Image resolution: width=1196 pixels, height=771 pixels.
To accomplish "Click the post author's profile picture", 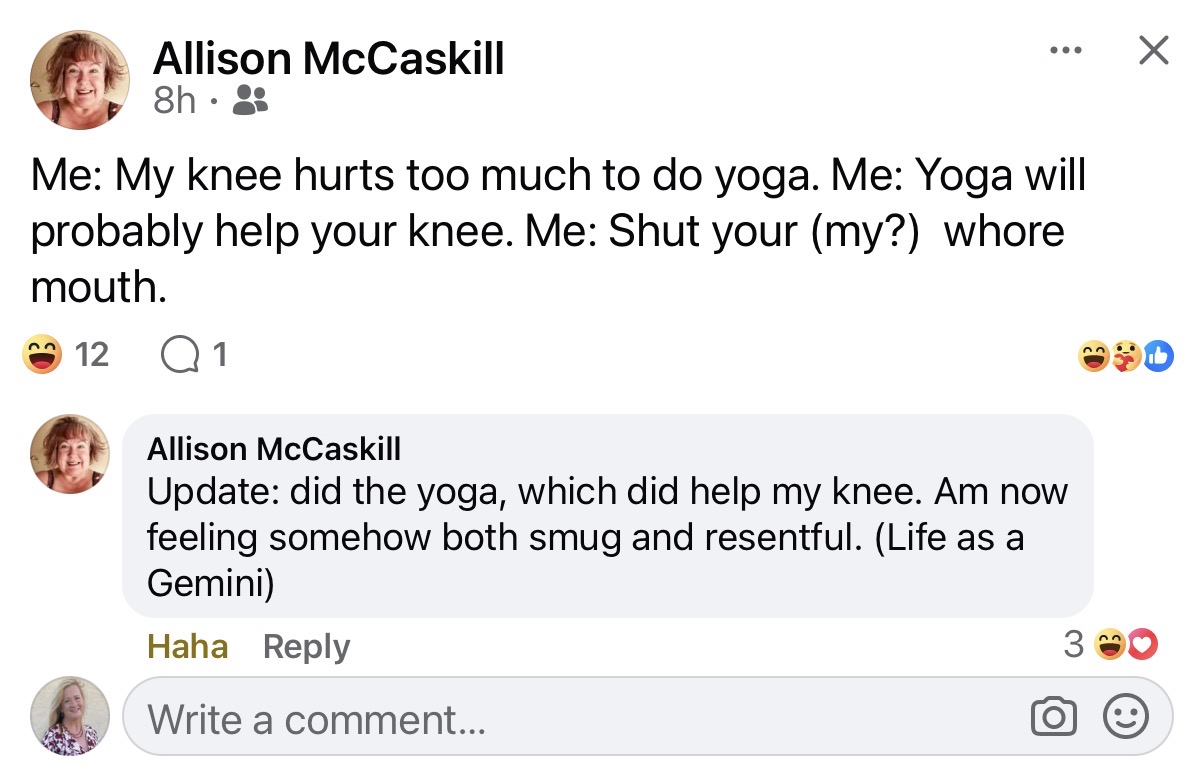I will pyautogui.click(x=80, y=80).
